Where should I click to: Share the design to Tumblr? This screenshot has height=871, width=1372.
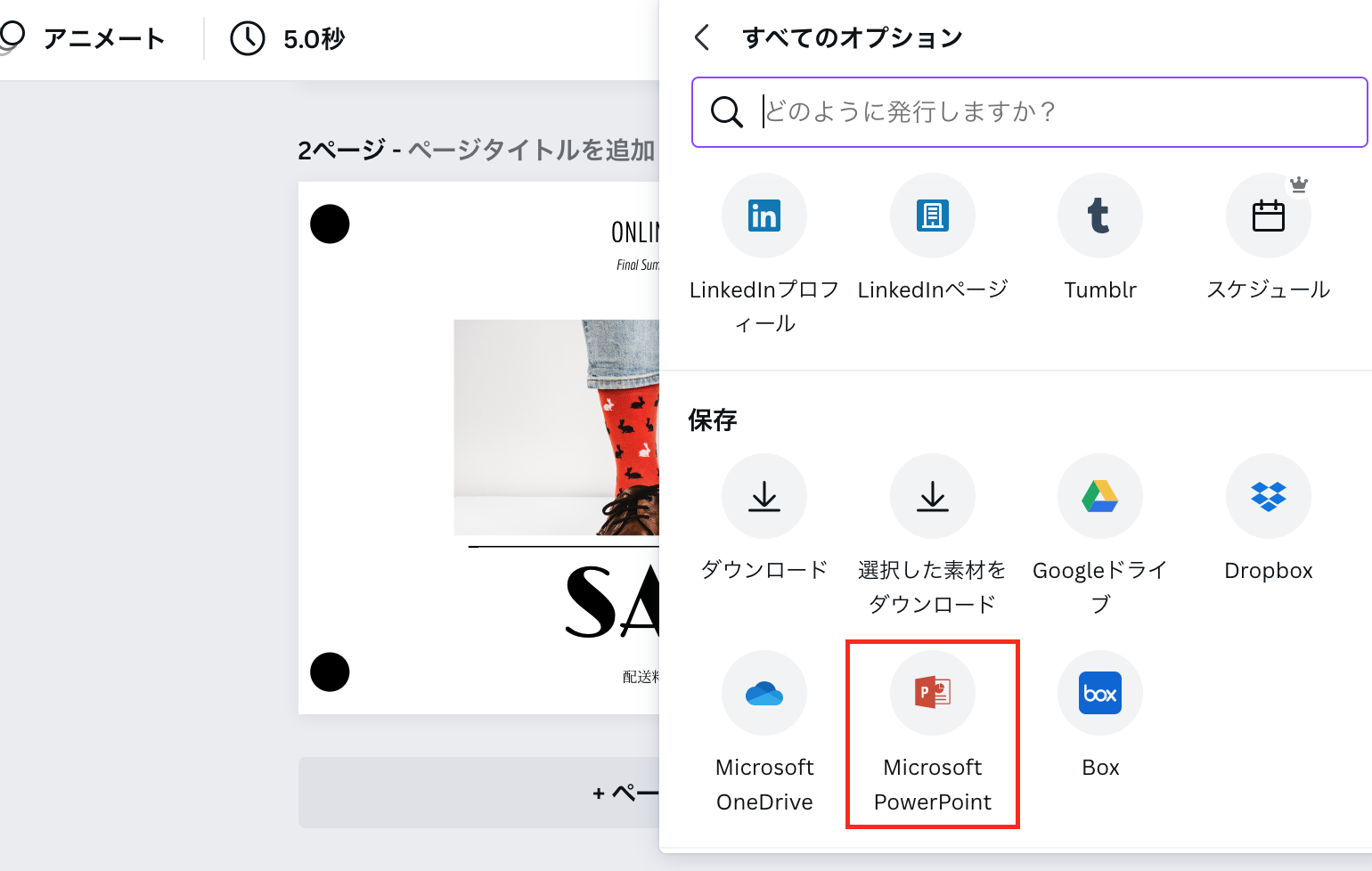pyautogui.click(x=1100, y=216)
